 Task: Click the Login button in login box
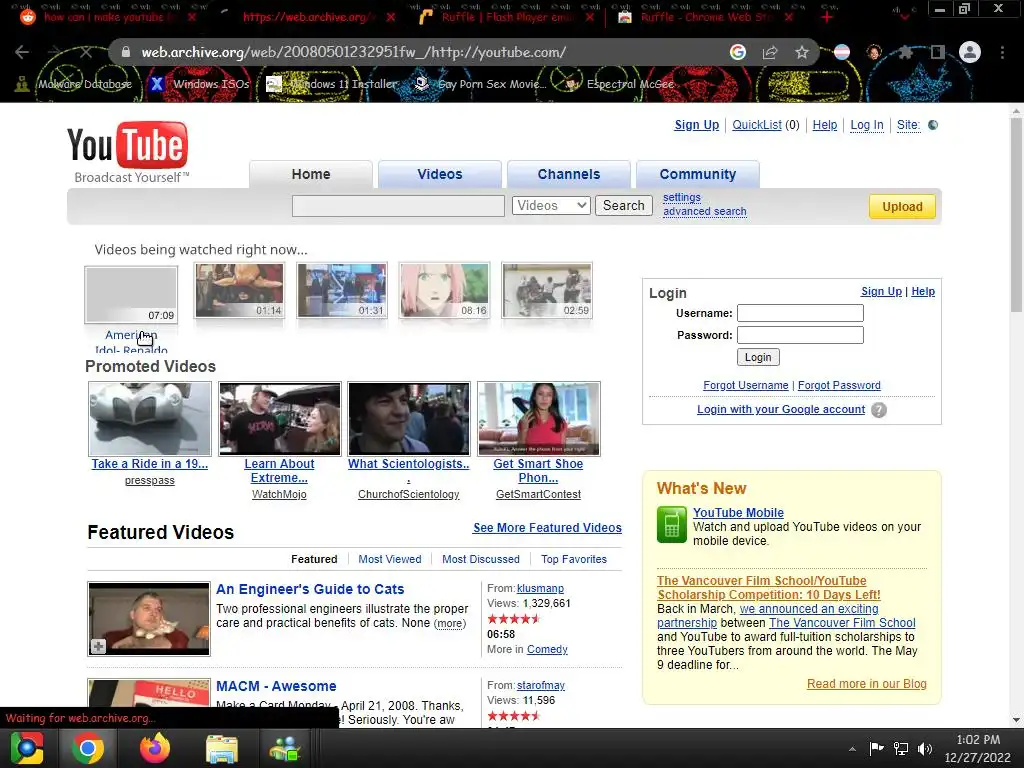[758, 357]
